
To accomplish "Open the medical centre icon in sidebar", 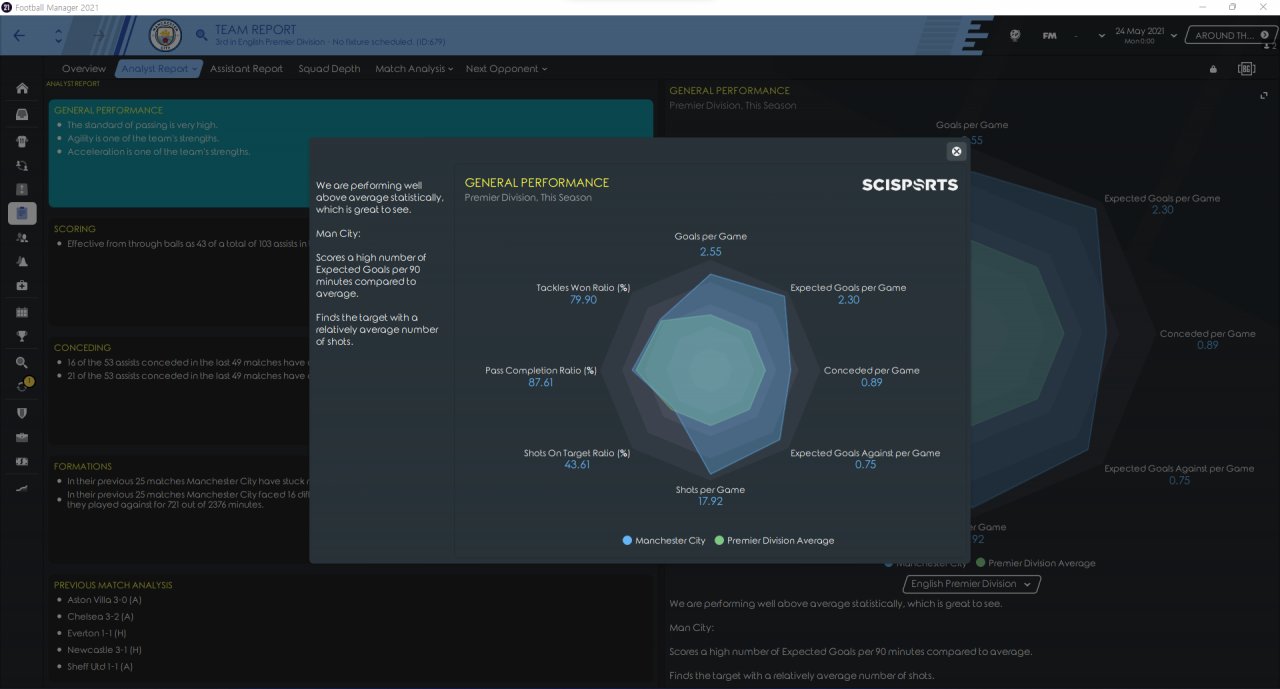I will click(22, 286).
